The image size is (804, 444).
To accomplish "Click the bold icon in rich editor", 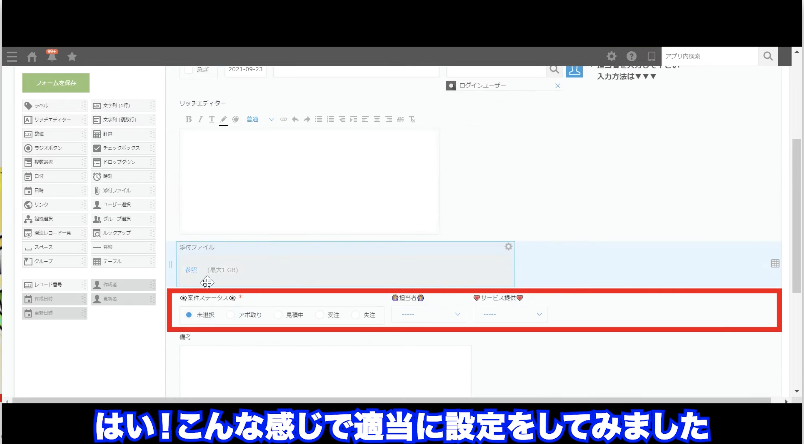I will (x=188, y=119).
